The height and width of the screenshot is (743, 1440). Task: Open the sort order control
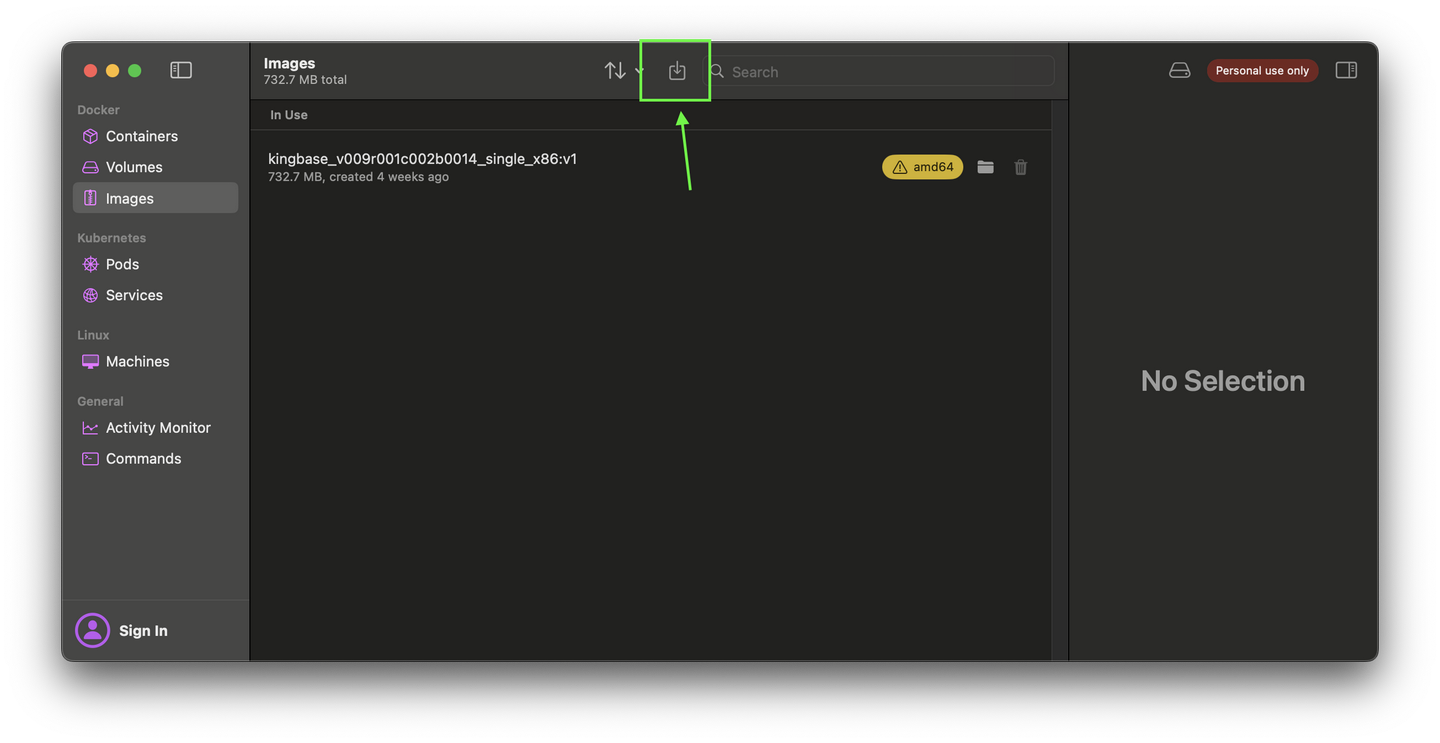615,70
